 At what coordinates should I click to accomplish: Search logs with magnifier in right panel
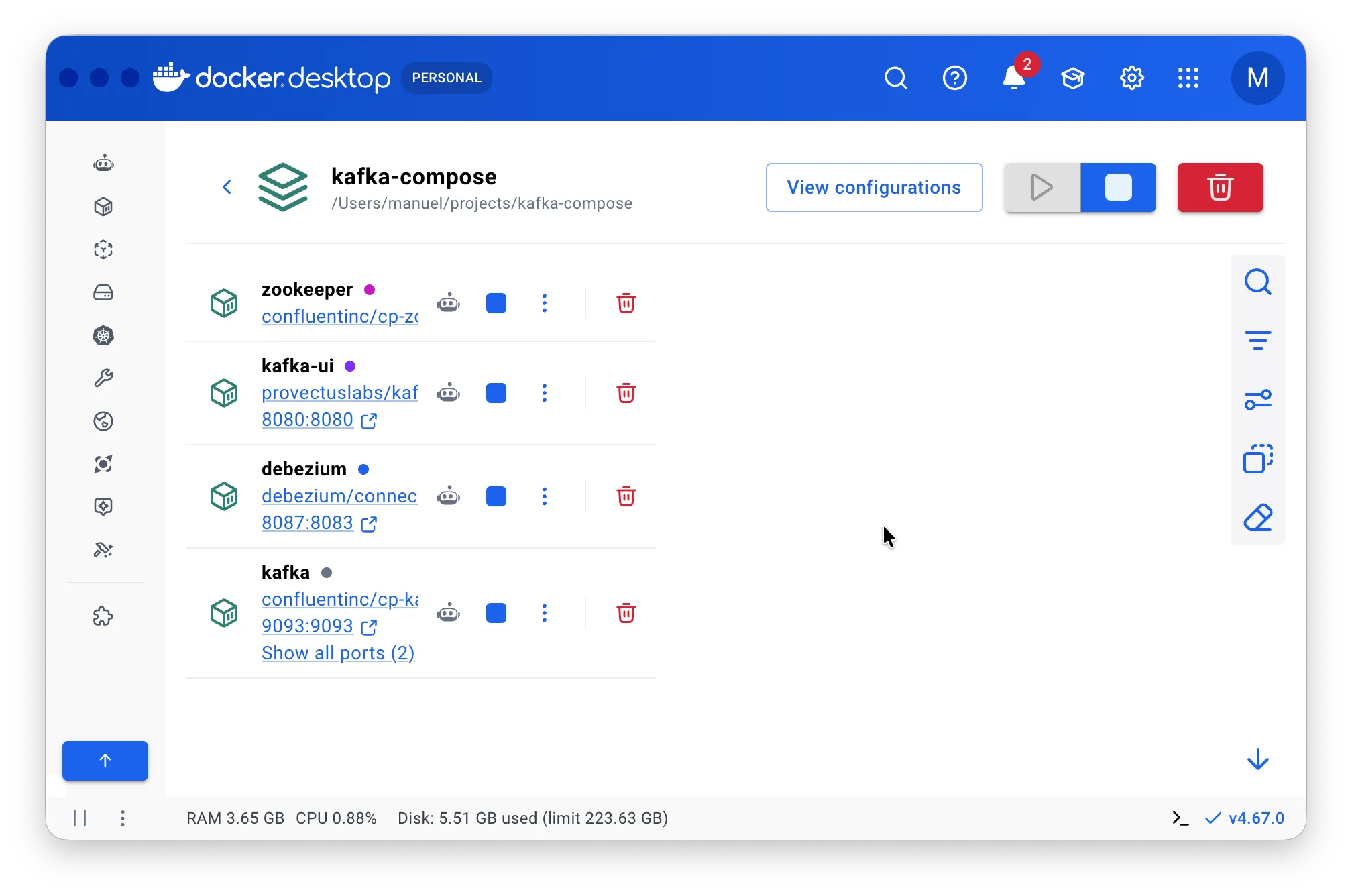pyautogui.click(x=1258, y=282)
